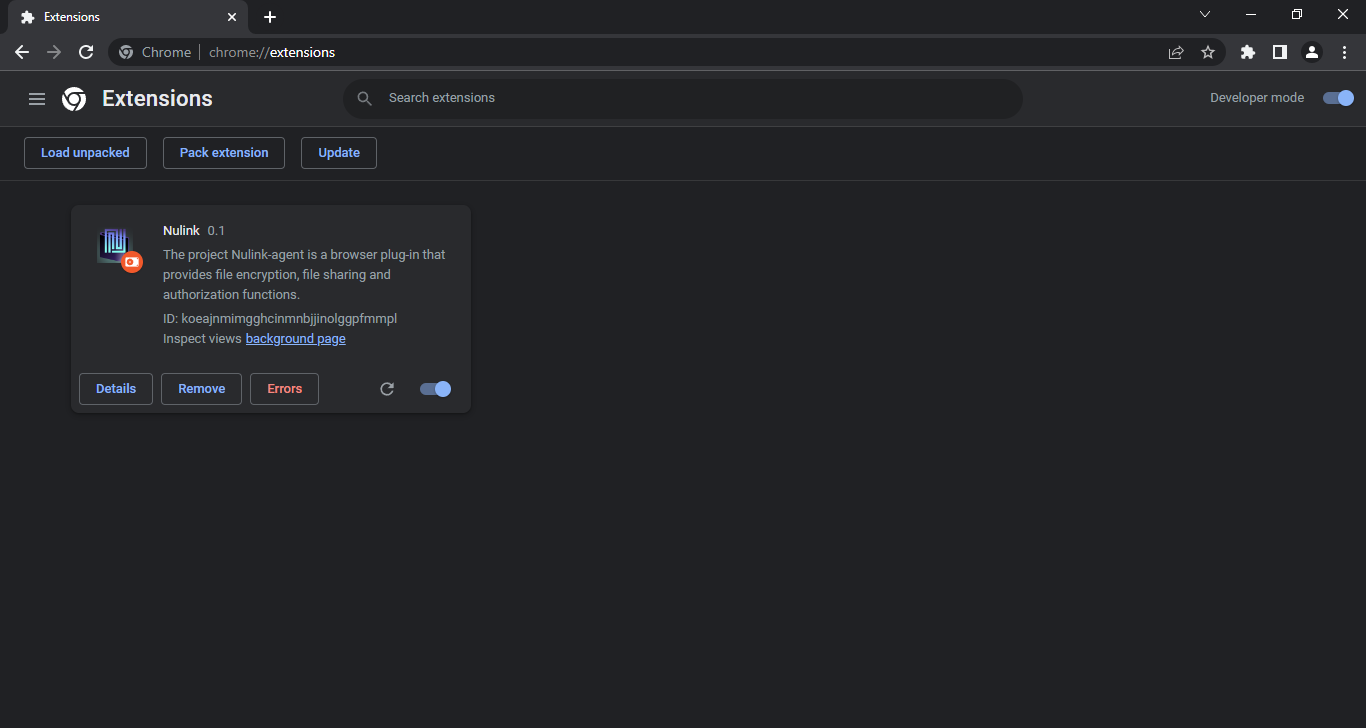This screenshot has width=1366, height=728.
Task: Open Chrome three-dot customize menu
Action: pyautogui.click(x=1344, y=52)
